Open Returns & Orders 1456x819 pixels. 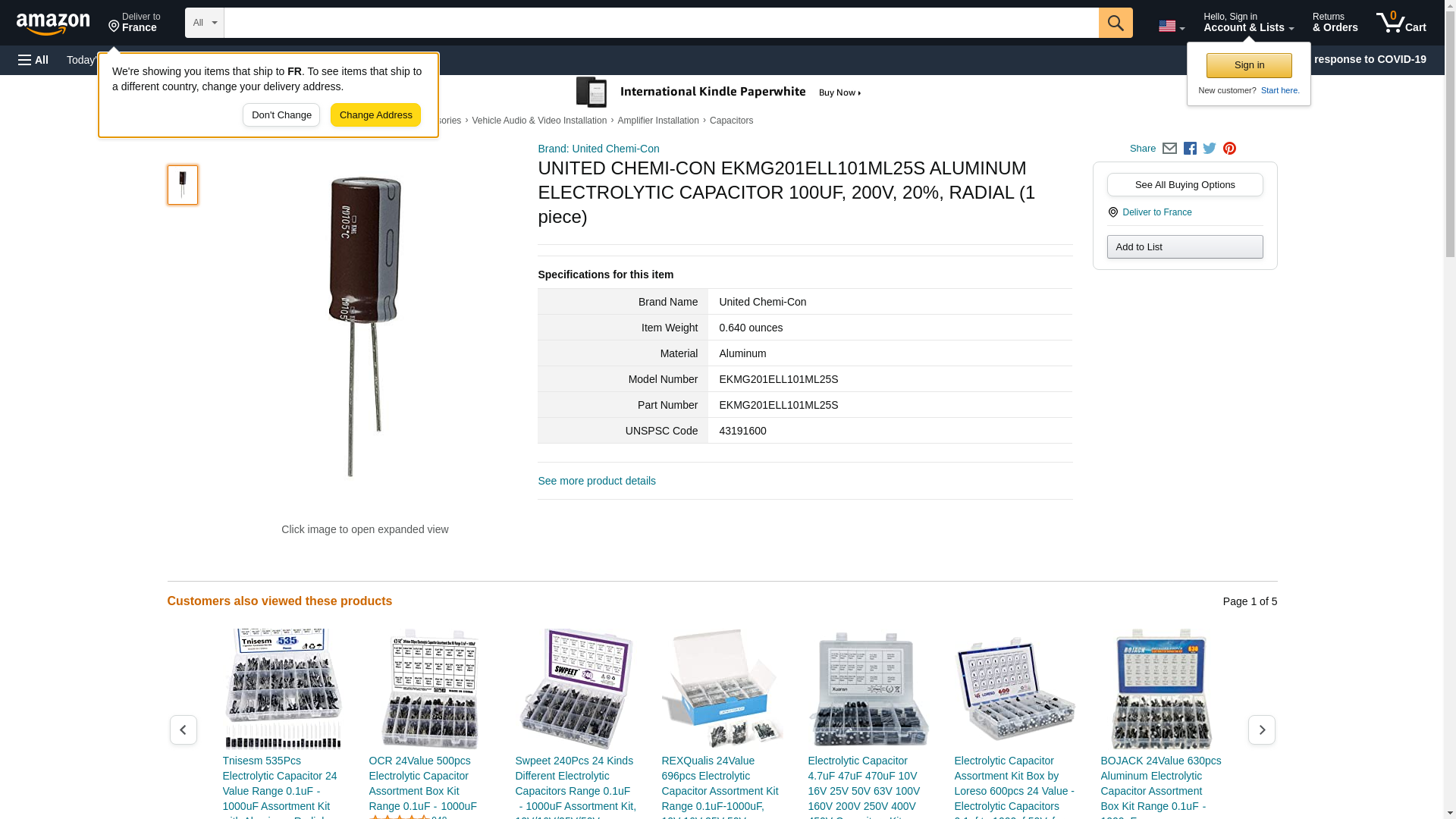pos(1335,23)
